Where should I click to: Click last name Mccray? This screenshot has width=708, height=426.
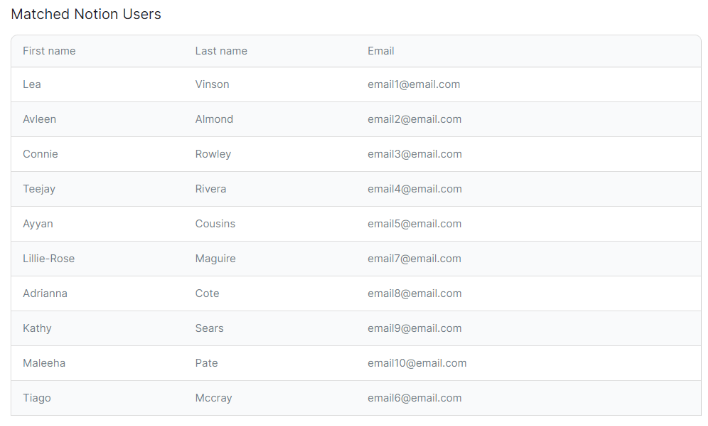[x=213, y=398]
